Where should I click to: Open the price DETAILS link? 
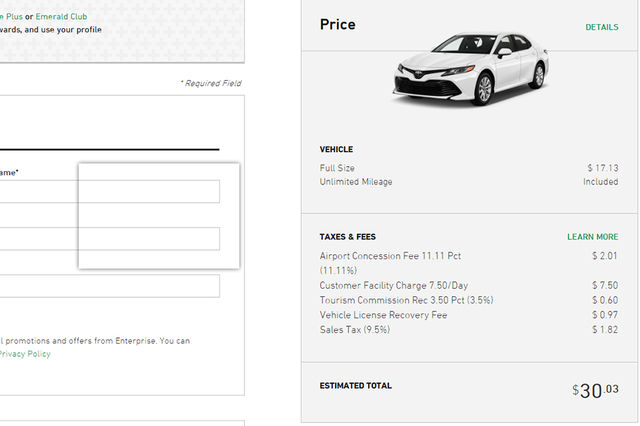click(601, 27)
